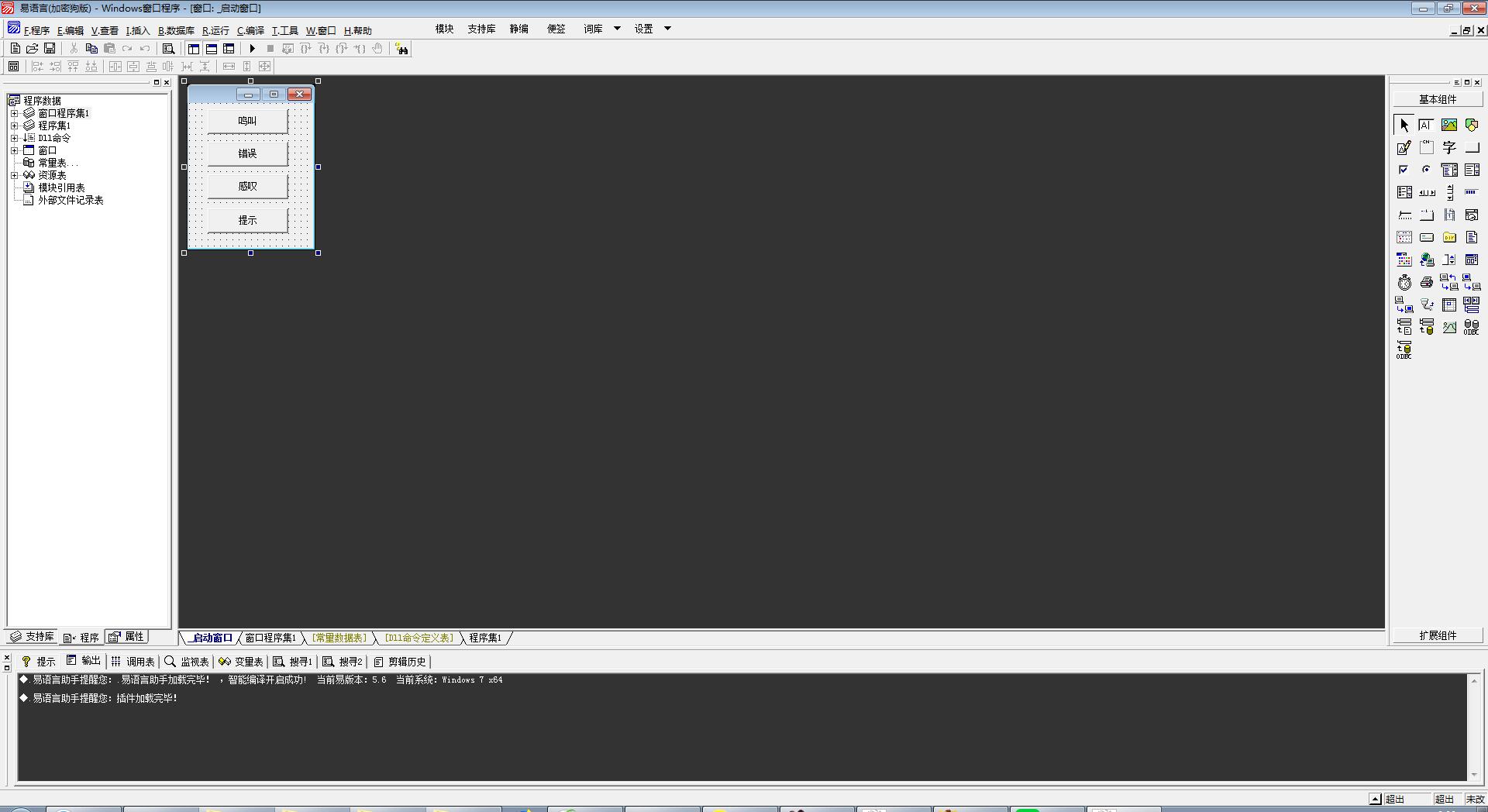Select the DIR folder box component
Screen dimensions: 1488x812
[1449, 237]
